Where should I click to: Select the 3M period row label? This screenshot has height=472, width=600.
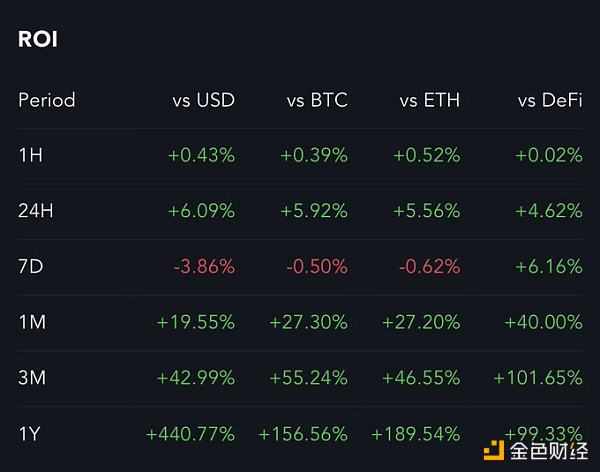pos(32,378)
